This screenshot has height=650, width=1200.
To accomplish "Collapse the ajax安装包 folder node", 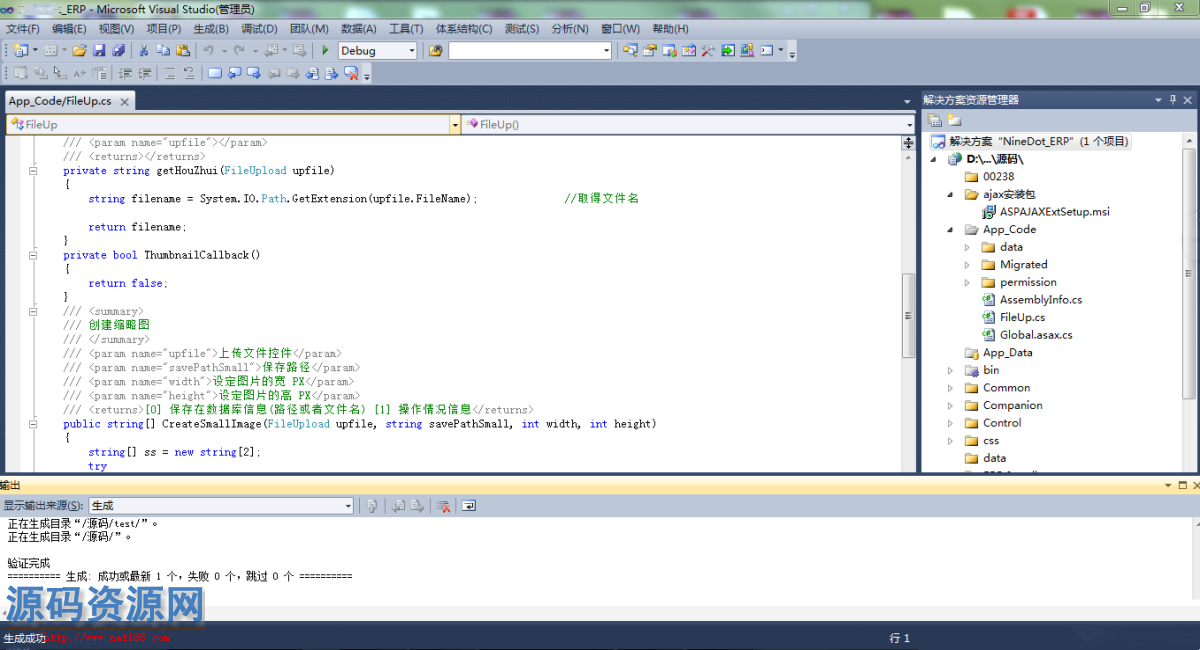I will pyautogui.click(x=951, y=195).
